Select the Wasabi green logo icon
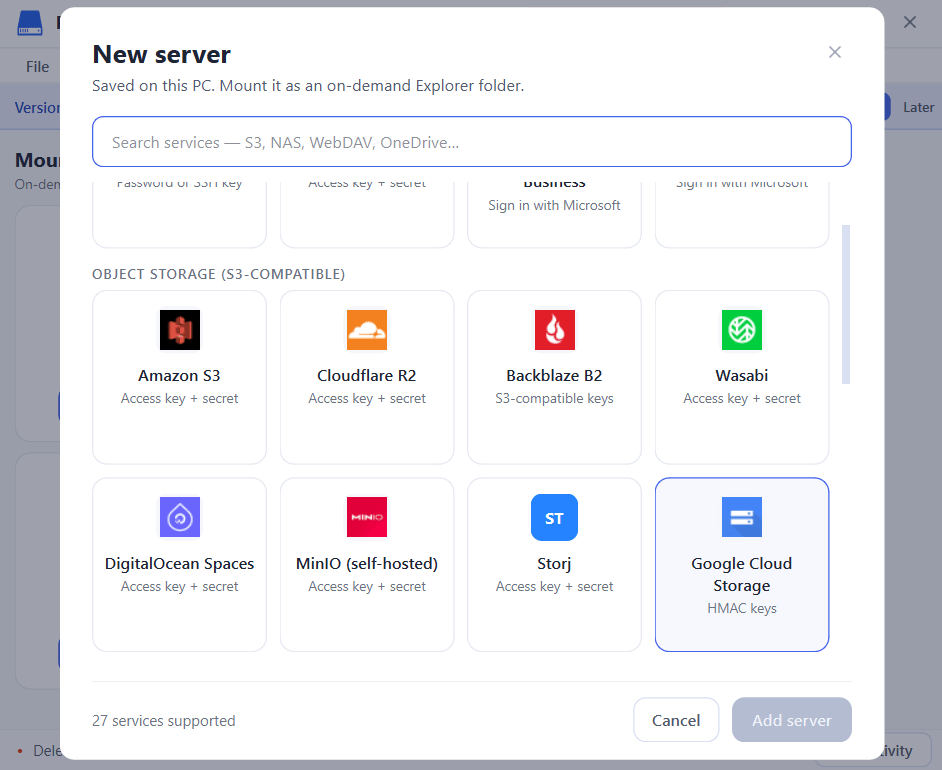Image resolution: width=942 pixels, height=770 pixels. pyautogui.click(x=742, y=330)
